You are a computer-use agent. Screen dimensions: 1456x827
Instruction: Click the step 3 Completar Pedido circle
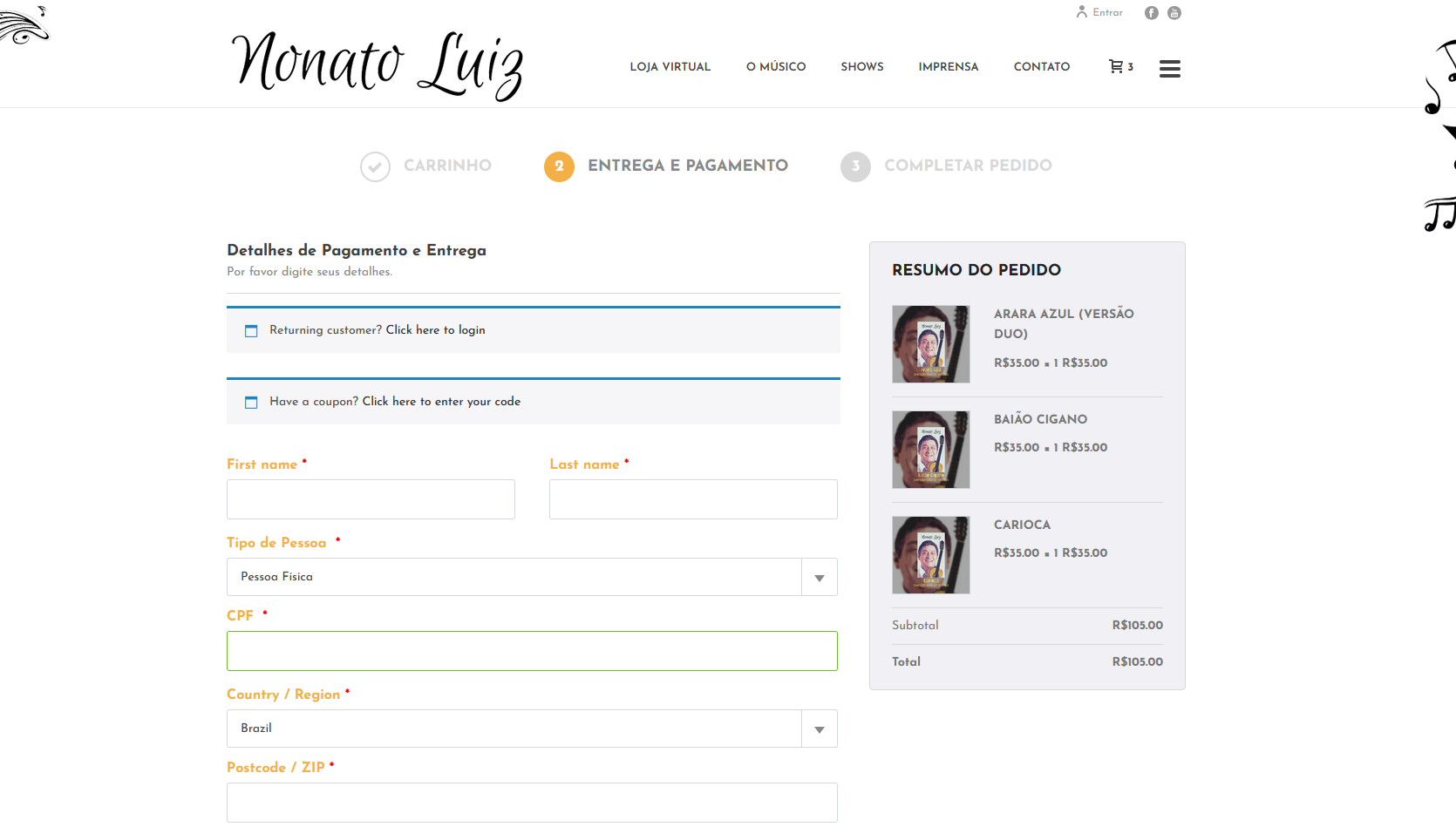pyautogui.click(x=855, y=166)
